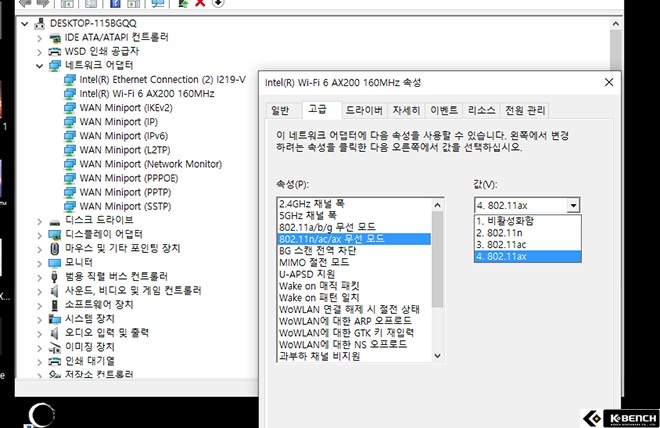Click the speaker icon for 사운드, 비디오 및 게임 컨트롤러

pyautogui.click(x=54, y=291)
